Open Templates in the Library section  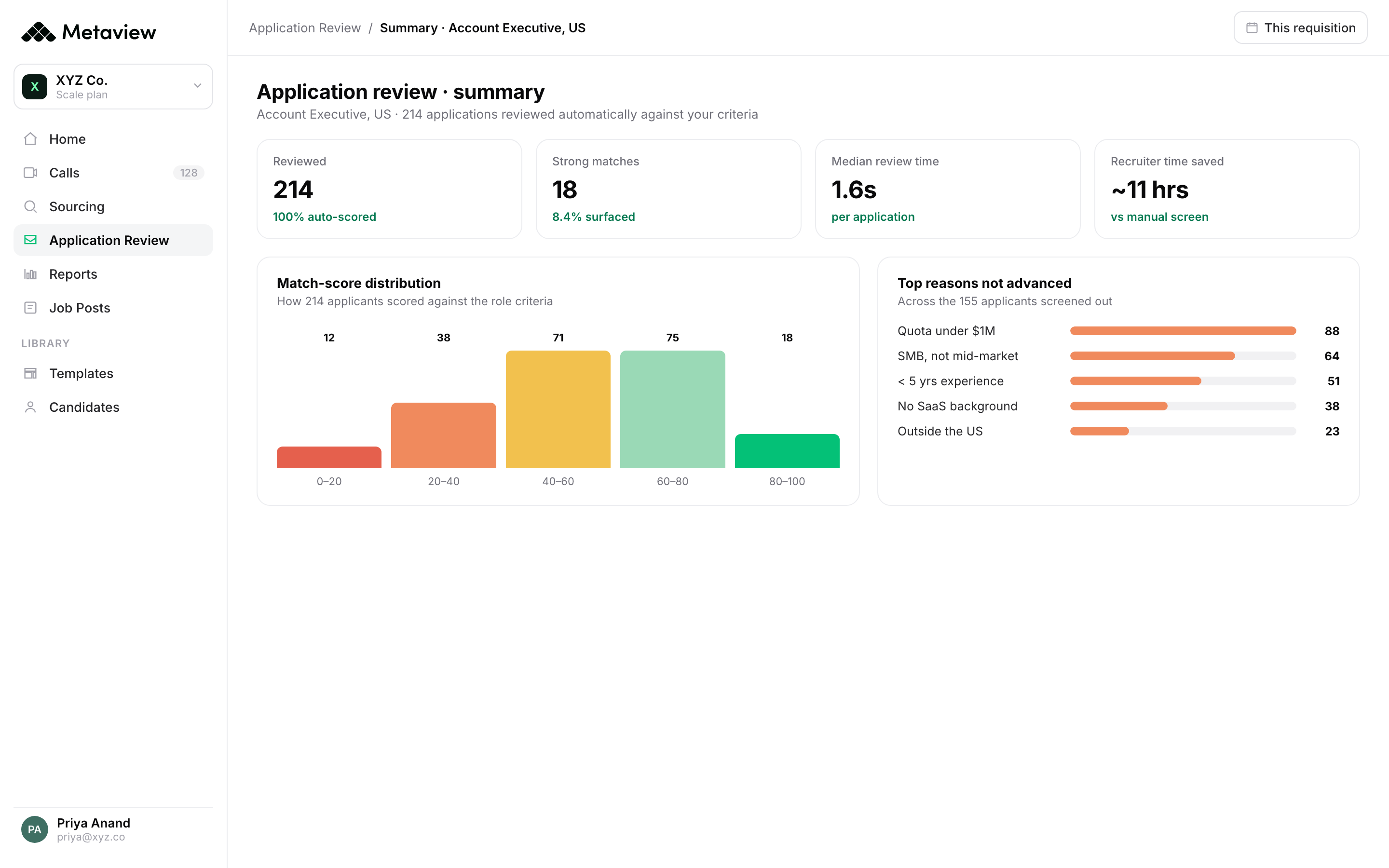(x=113, y=373)
